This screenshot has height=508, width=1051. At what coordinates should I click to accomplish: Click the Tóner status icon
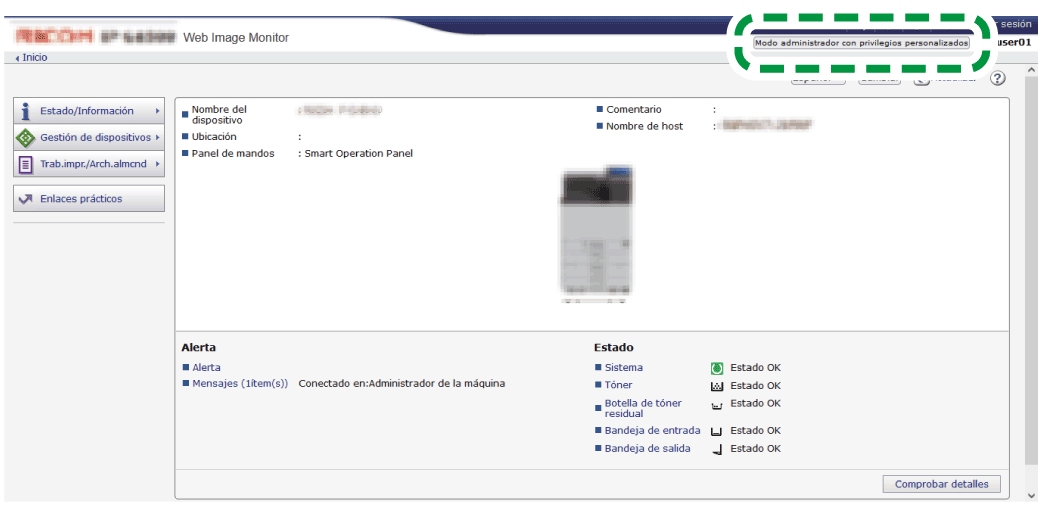[716, 386]
